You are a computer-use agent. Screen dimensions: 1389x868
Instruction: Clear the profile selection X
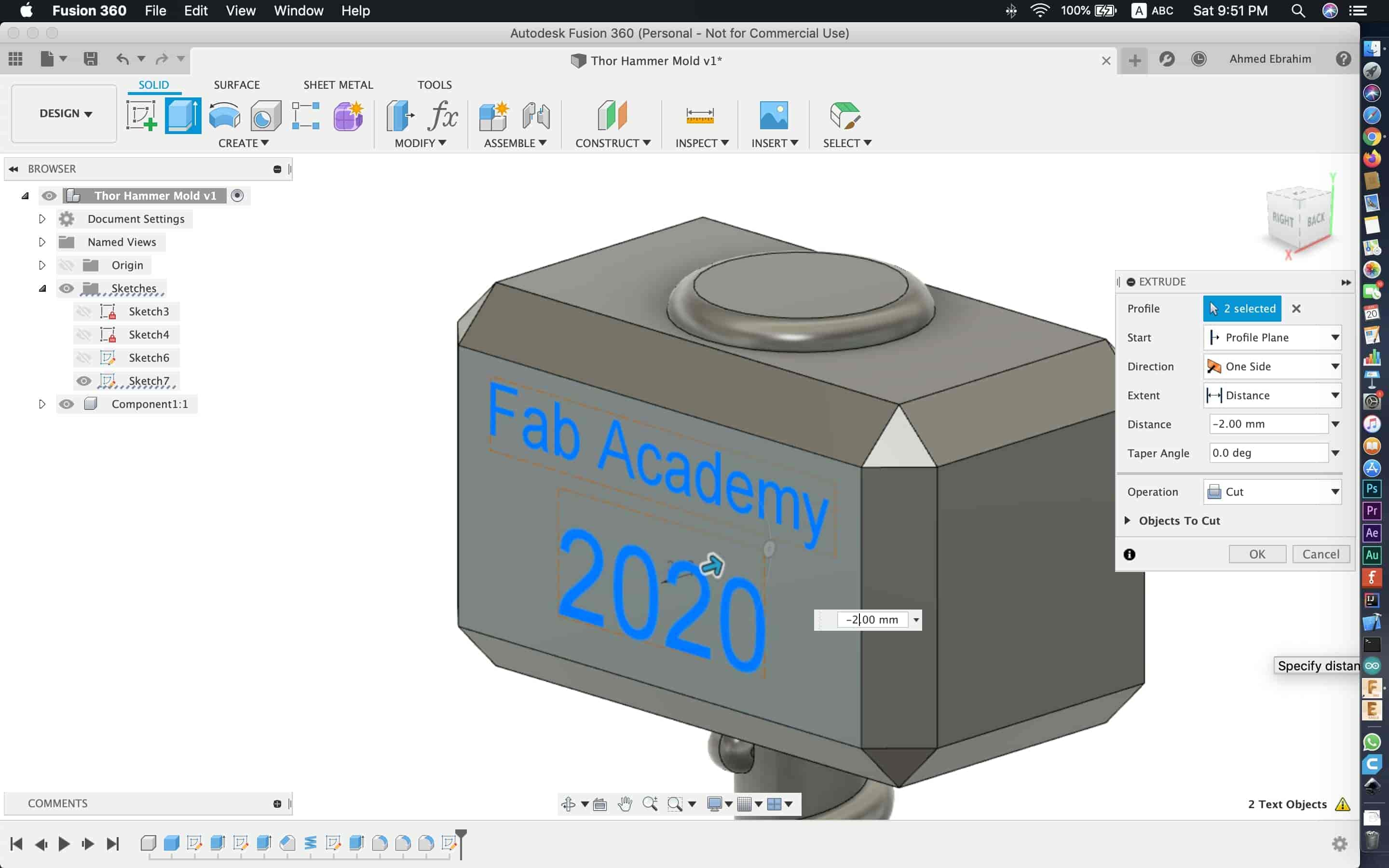pyautogui.click(x=1296, y=308)
